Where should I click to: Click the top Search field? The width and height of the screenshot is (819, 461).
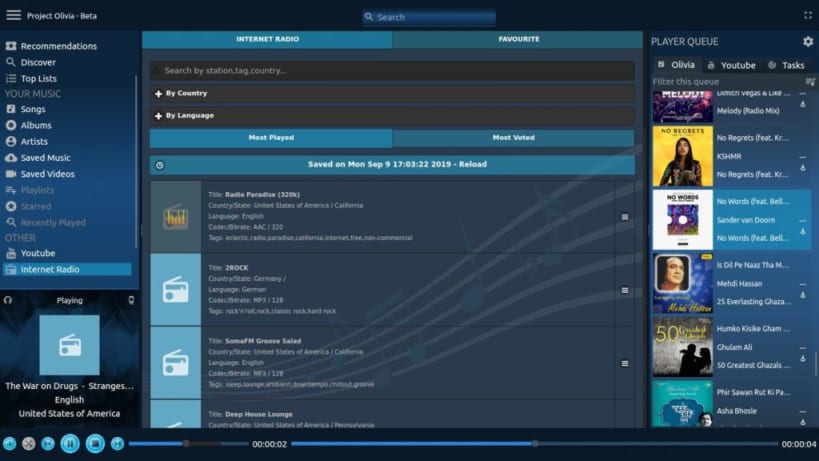coord(429,17)
